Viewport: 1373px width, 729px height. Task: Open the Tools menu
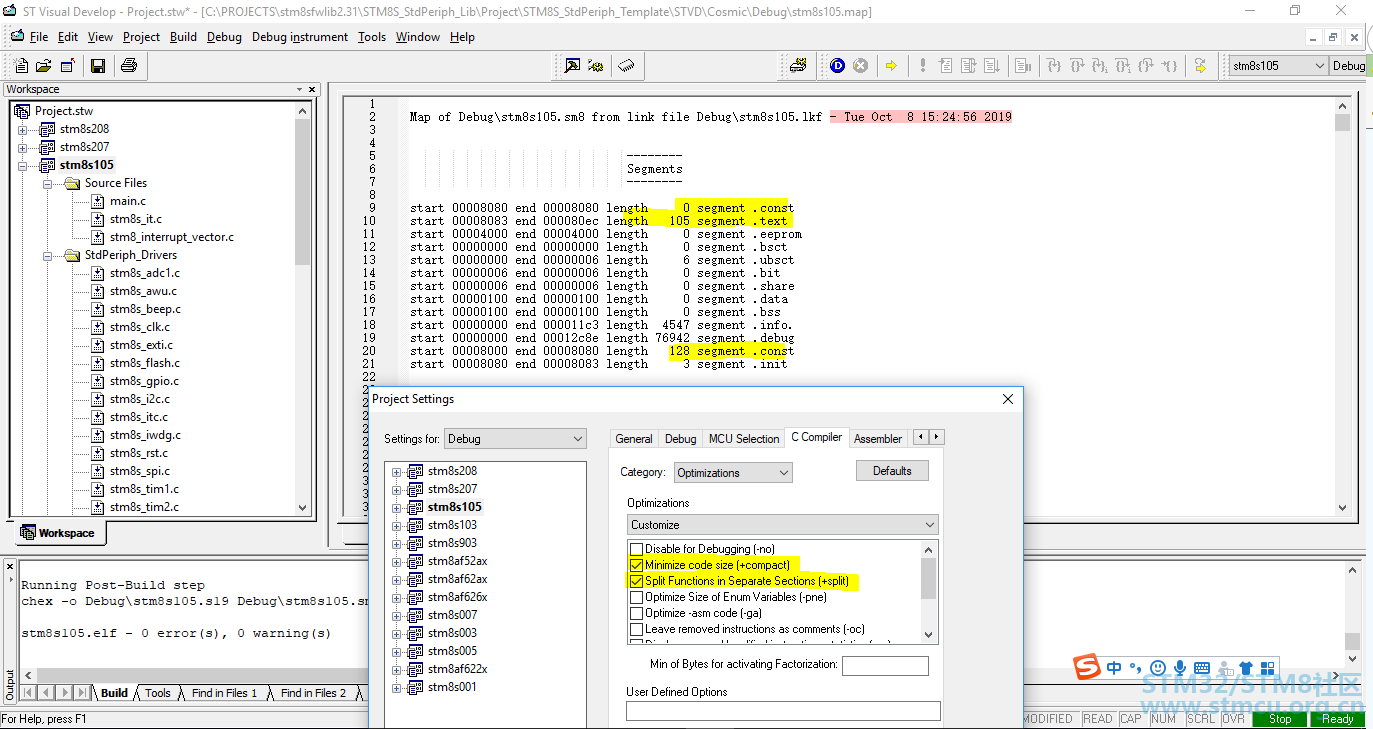pos(372,37)
